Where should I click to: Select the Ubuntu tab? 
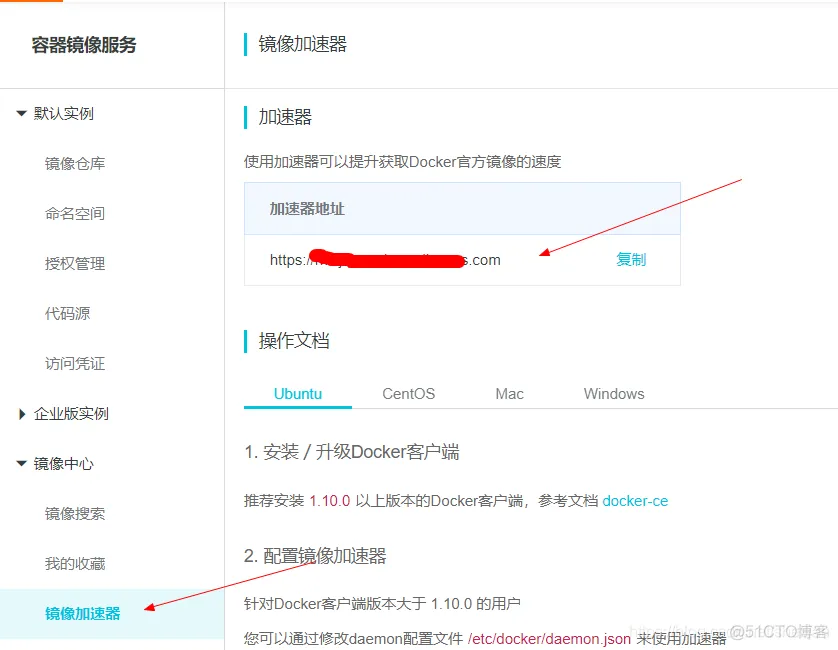297,393
